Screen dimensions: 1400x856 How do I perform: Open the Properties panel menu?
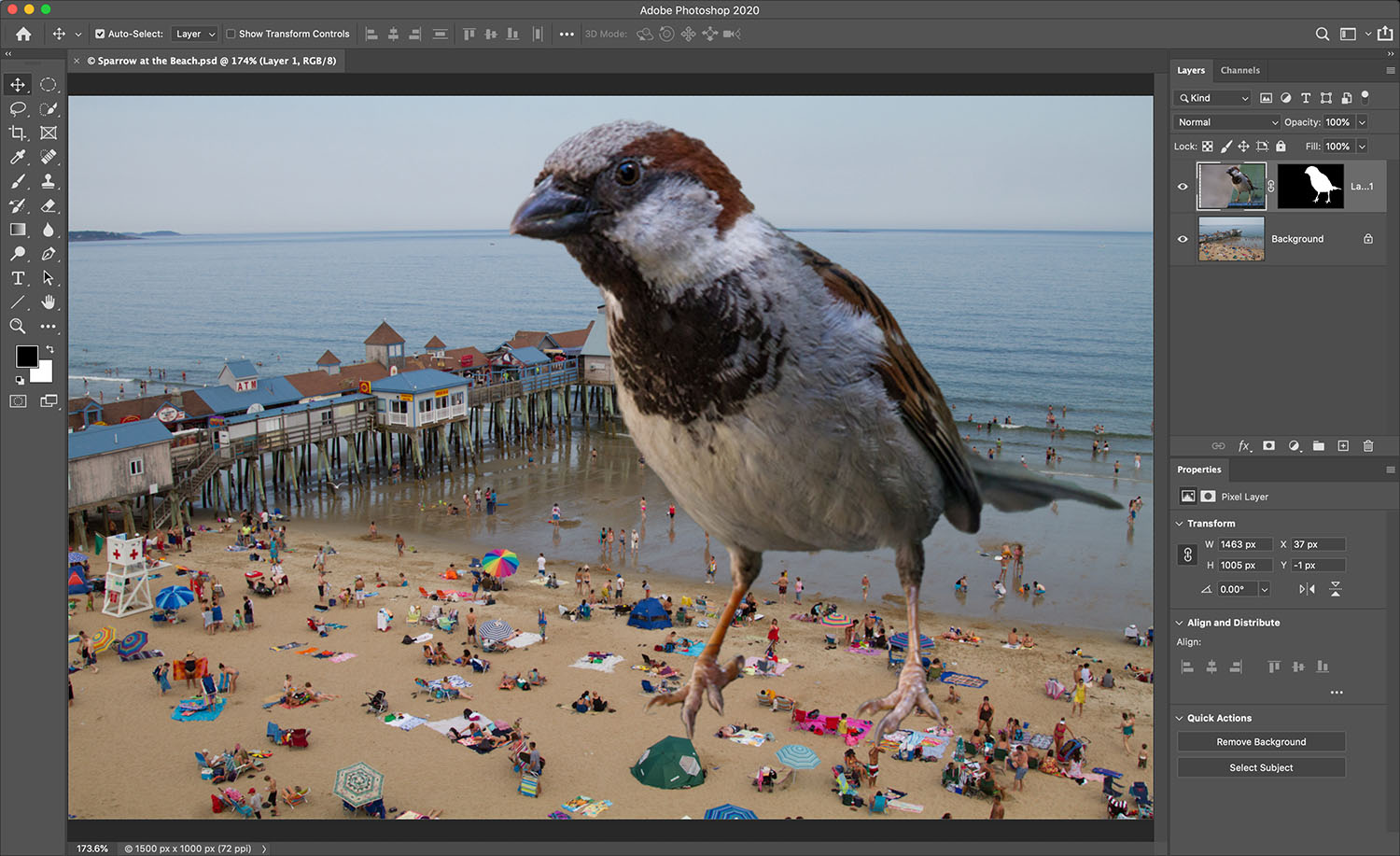pos(1390,470)
